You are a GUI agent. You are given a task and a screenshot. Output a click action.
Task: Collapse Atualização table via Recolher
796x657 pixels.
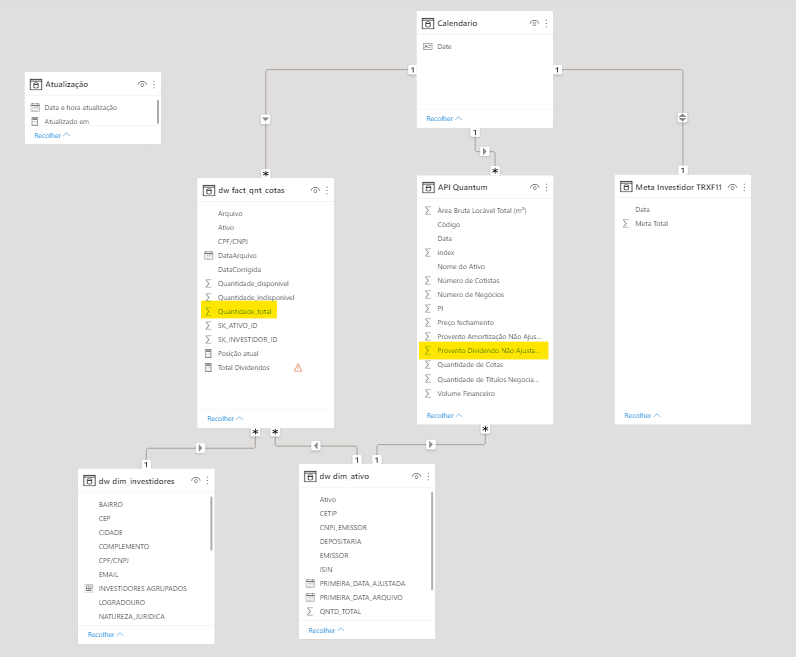click(52, 136)
